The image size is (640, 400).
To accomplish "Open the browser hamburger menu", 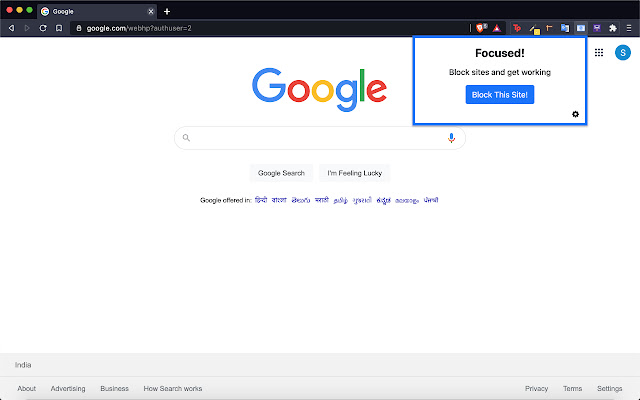I will (629, 28).
